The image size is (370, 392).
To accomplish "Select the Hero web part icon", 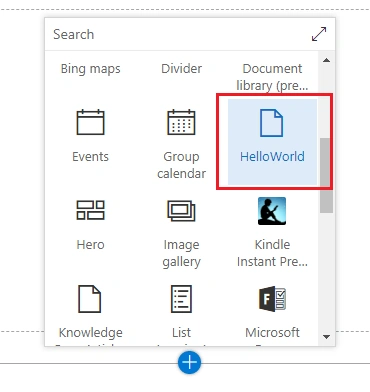I will pyautogui.click(x=90, y=210).
